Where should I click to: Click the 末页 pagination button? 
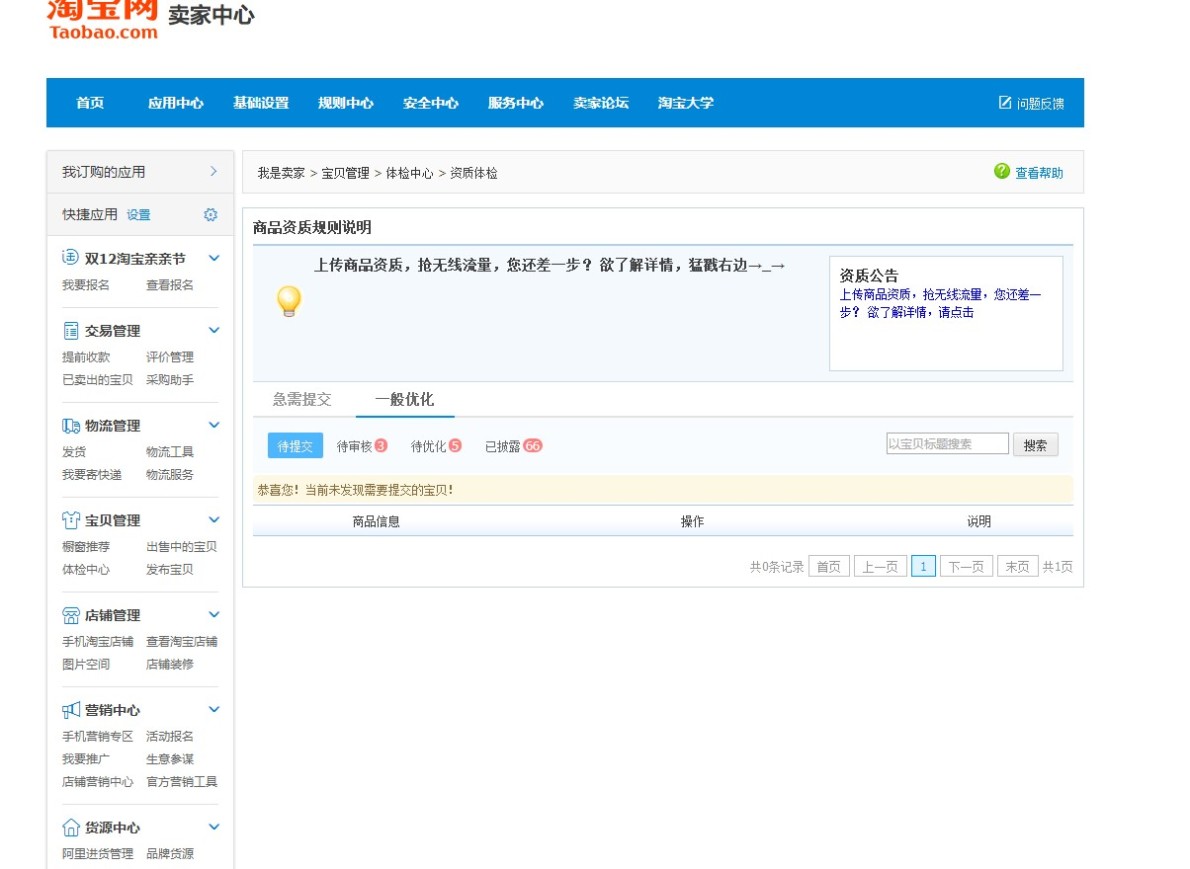pyautogui.click(x=1017, y=566)
